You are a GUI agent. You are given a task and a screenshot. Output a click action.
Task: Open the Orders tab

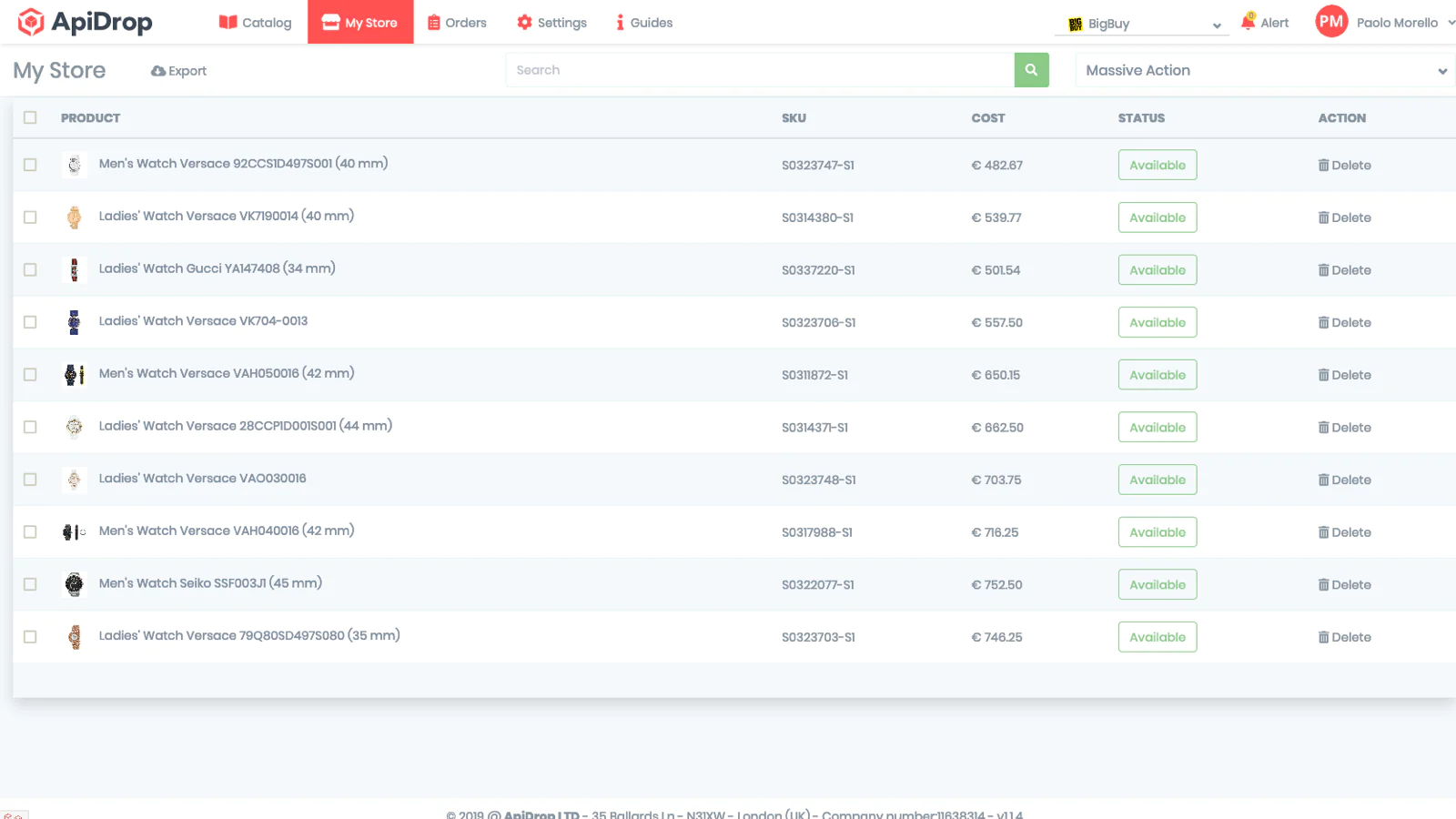[457, 22]
